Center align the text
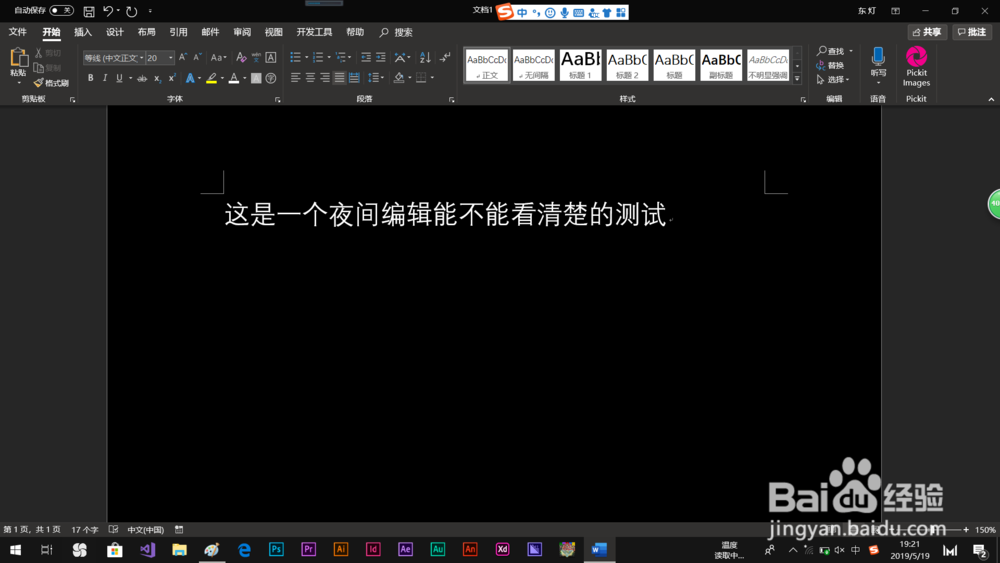The image size is (1000, 563). pyautogui.click(x=310, y=78)
